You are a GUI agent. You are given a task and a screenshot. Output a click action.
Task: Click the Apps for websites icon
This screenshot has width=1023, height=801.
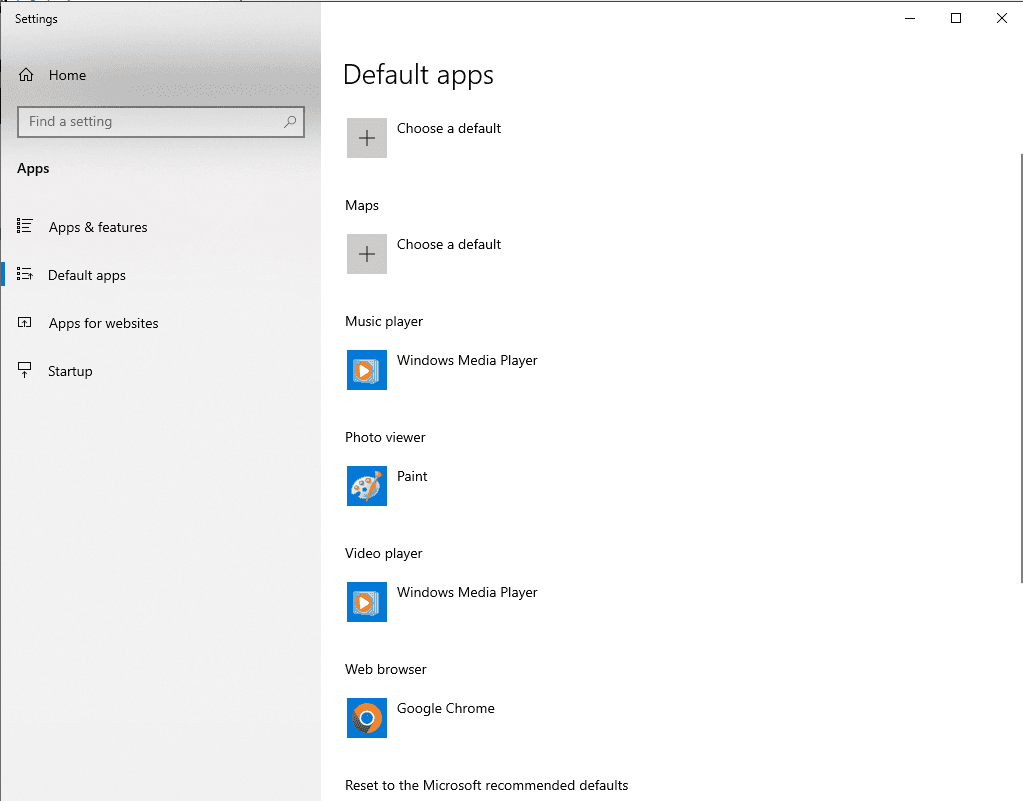pos(26,323)
